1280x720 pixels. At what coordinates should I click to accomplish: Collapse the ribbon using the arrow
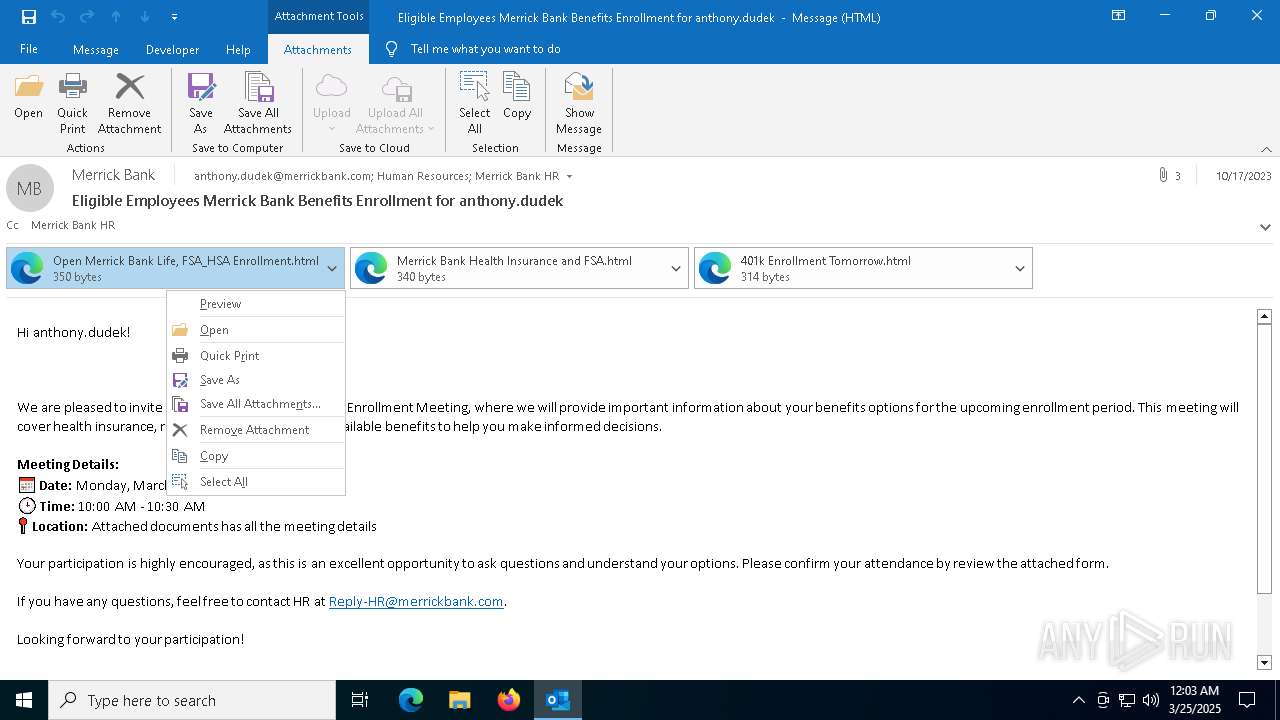(1266, 149)
